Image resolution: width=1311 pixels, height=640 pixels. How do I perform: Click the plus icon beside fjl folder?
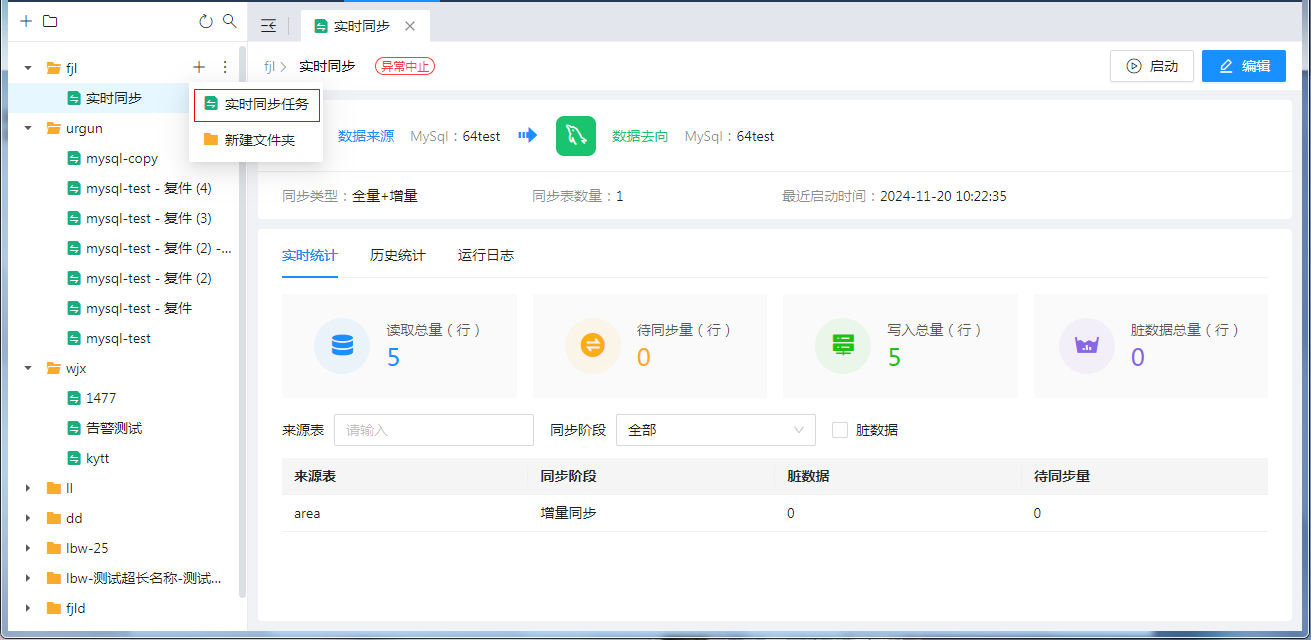pos(199,67)
